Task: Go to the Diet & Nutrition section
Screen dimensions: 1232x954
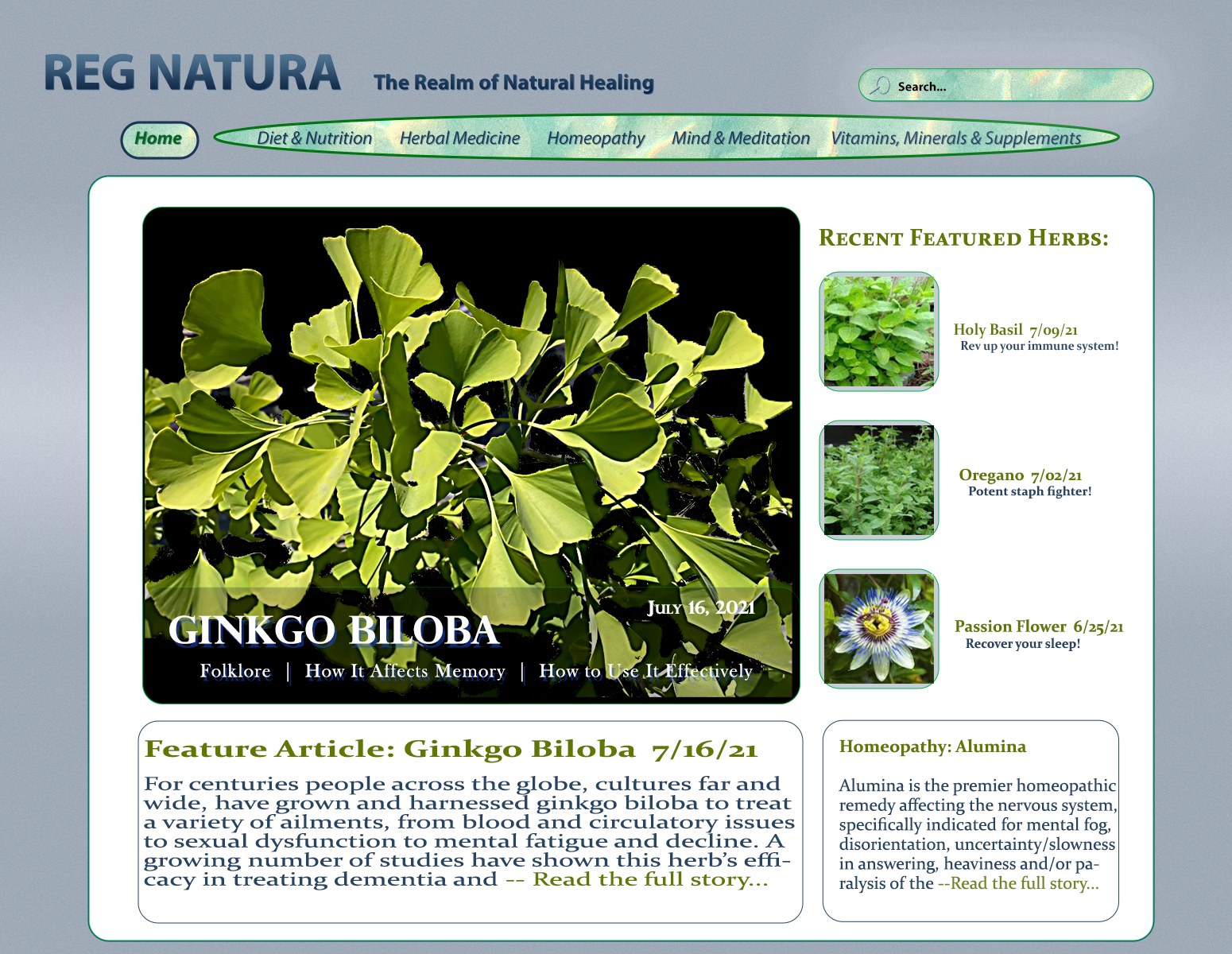Action: click(314, 138)
